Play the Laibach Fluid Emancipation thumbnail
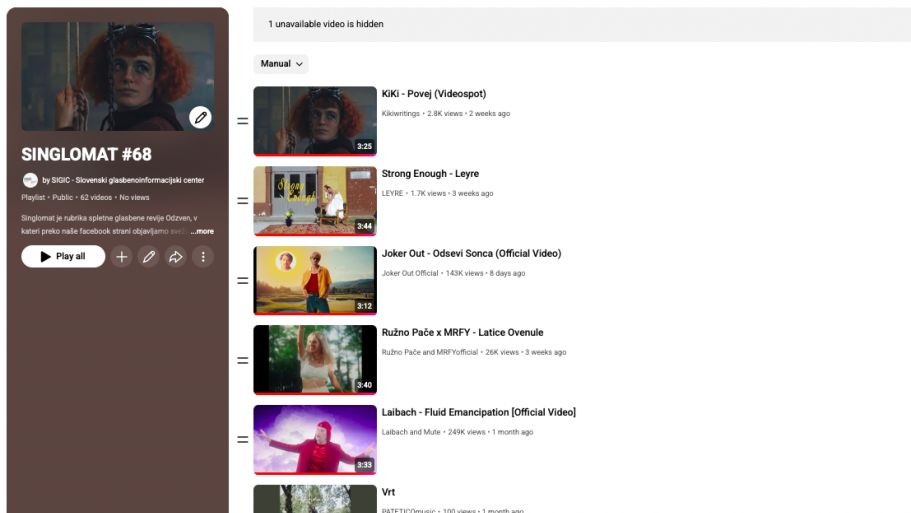Image resolution: width=911 pixels, height=513 pixels. click(x=315, y=440)
